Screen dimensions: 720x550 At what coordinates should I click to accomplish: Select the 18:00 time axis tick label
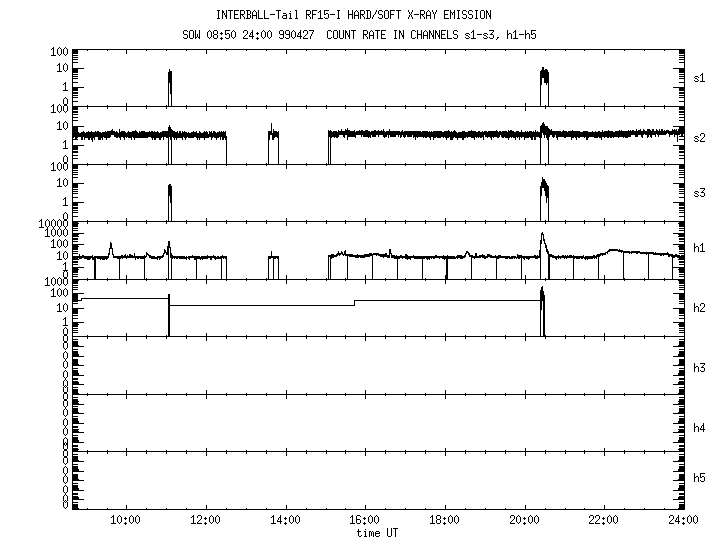coord(444,521)
